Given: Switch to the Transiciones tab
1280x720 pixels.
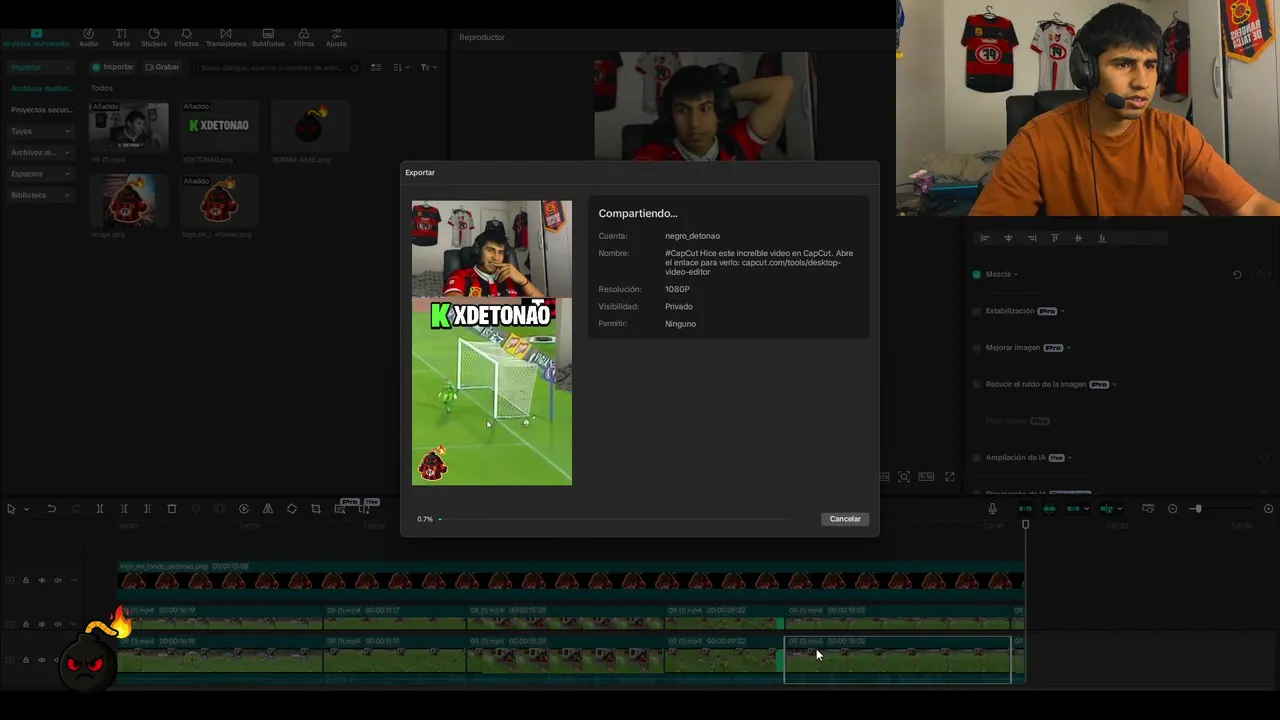Looking at the screenshot, I should [225, 38].
